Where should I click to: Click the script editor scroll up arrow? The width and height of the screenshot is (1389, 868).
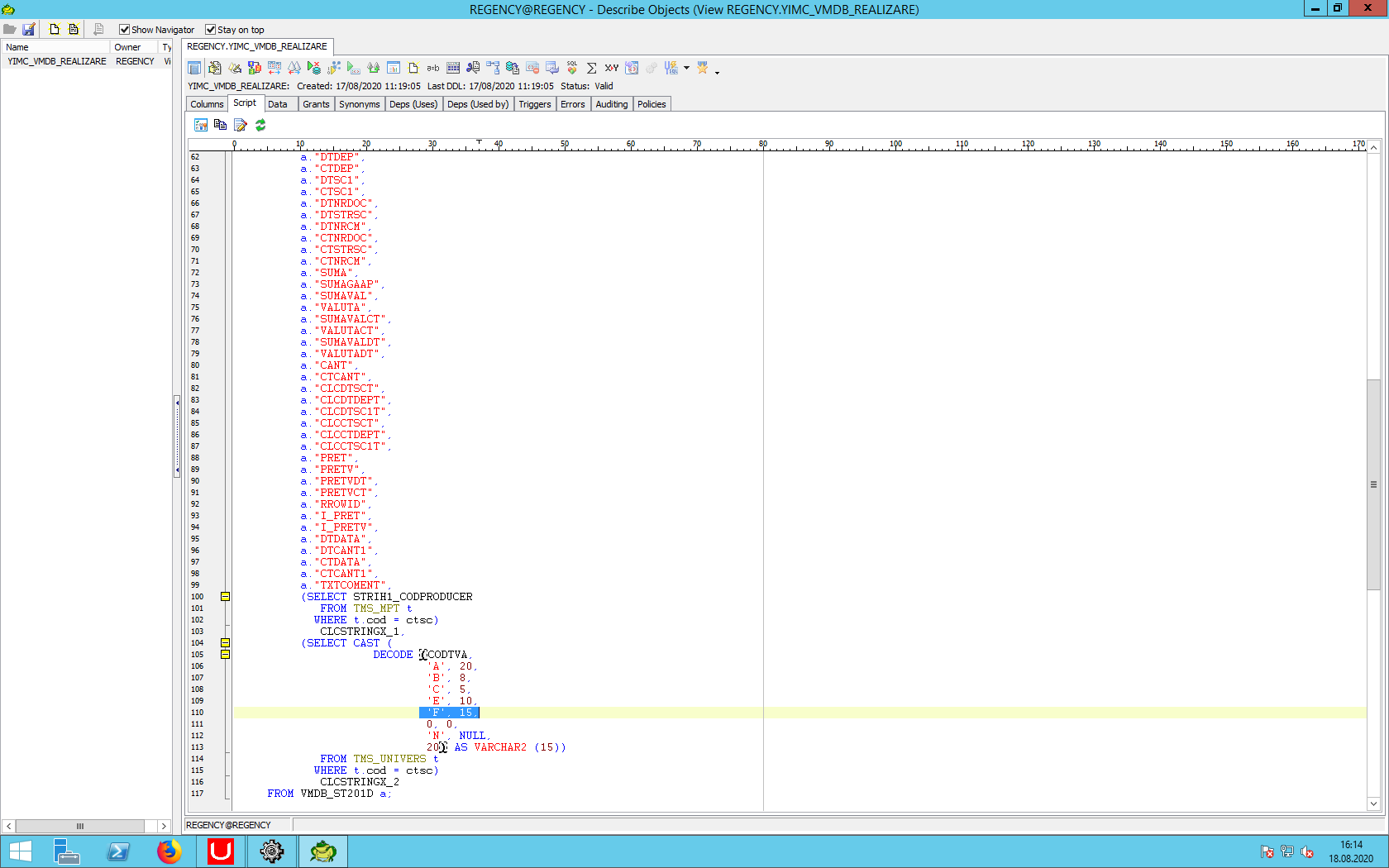pos(1373,147)
